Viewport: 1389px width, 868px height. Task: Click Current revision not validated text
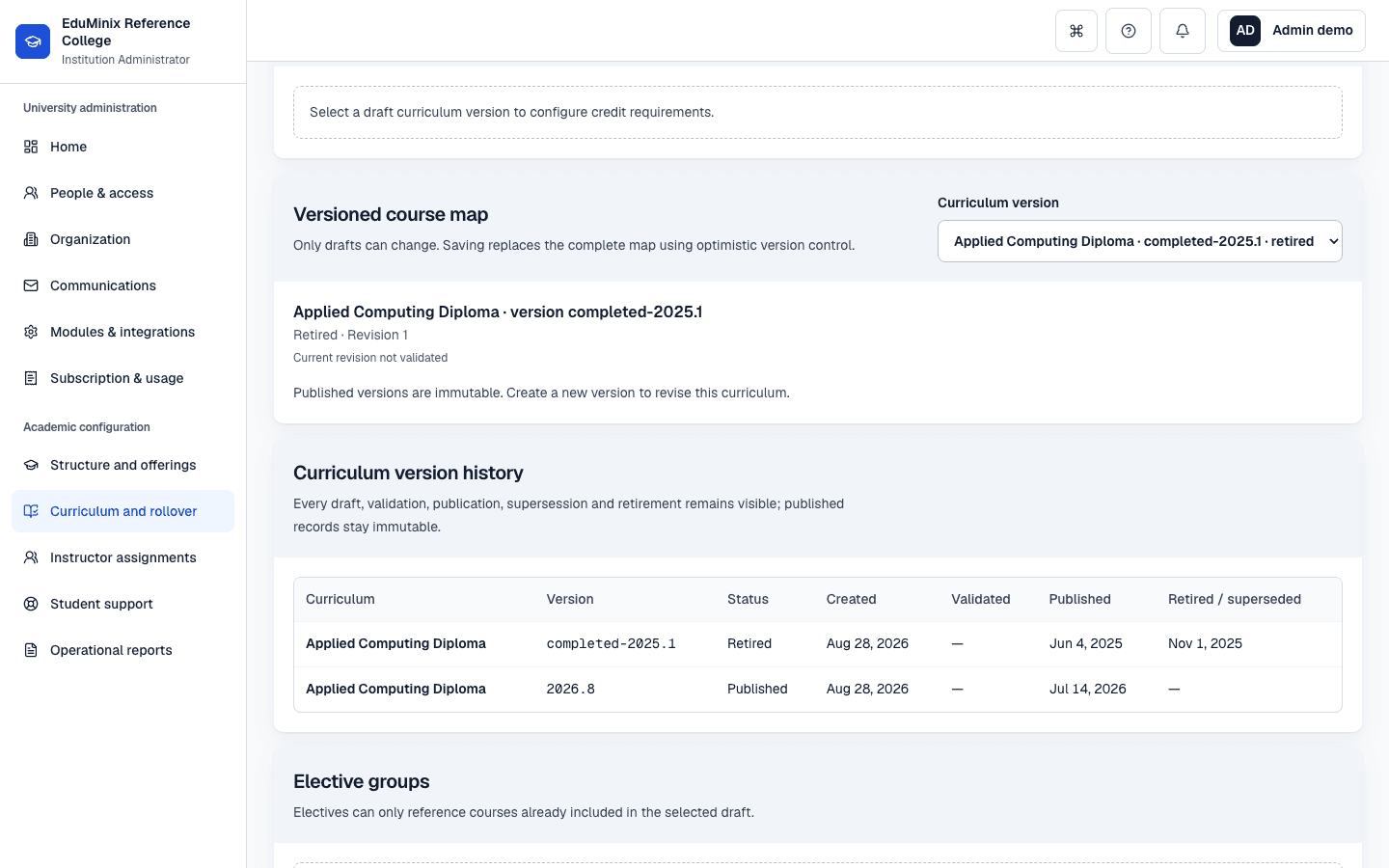(370, 358)
